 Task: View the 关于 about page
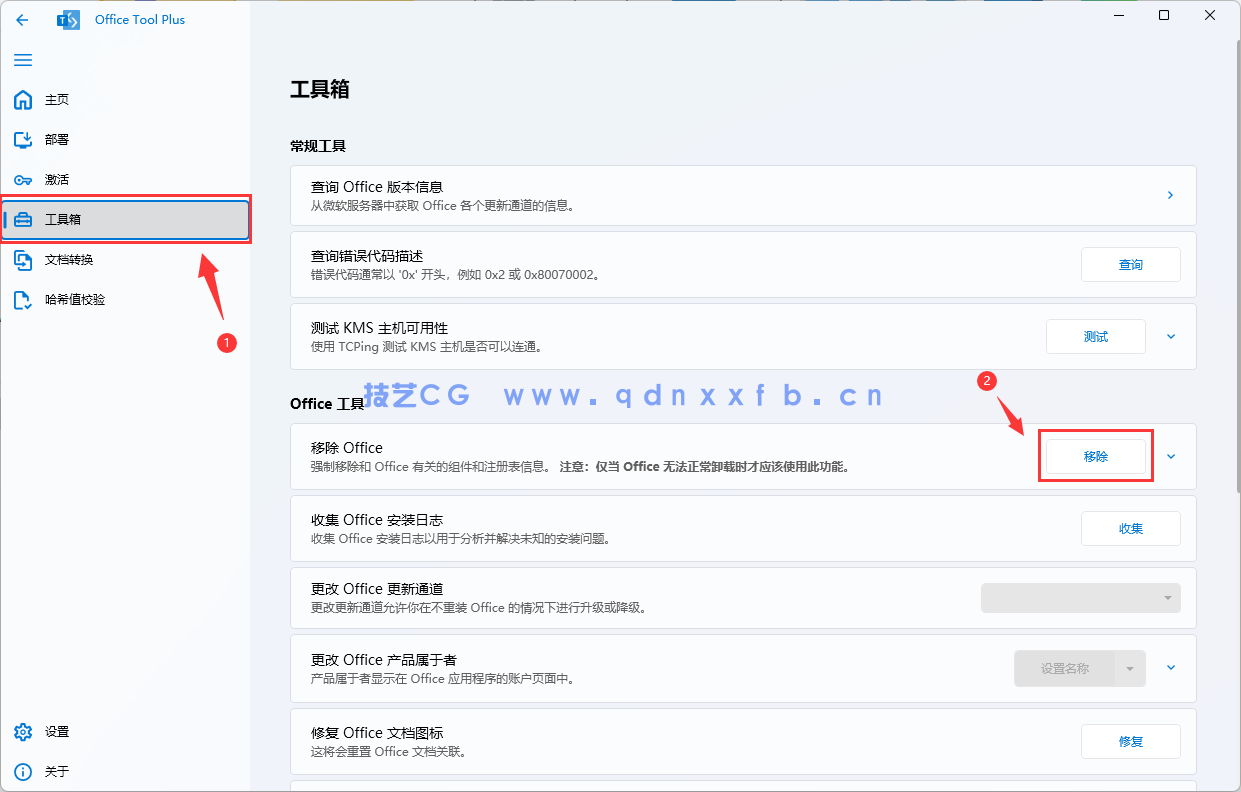(x=57, y=771)
